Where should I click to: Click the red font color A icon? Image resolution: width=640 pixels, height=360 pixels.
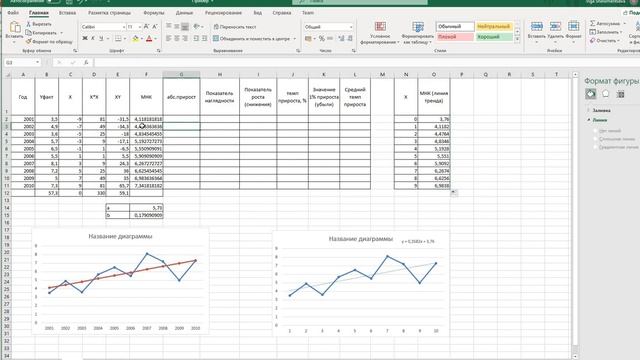pos(149,38)
